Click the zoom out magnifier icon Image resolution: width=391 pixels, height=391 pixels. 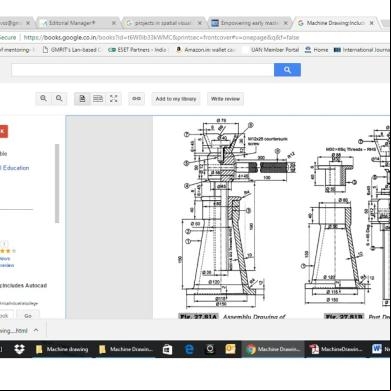(x=59, y=98)
